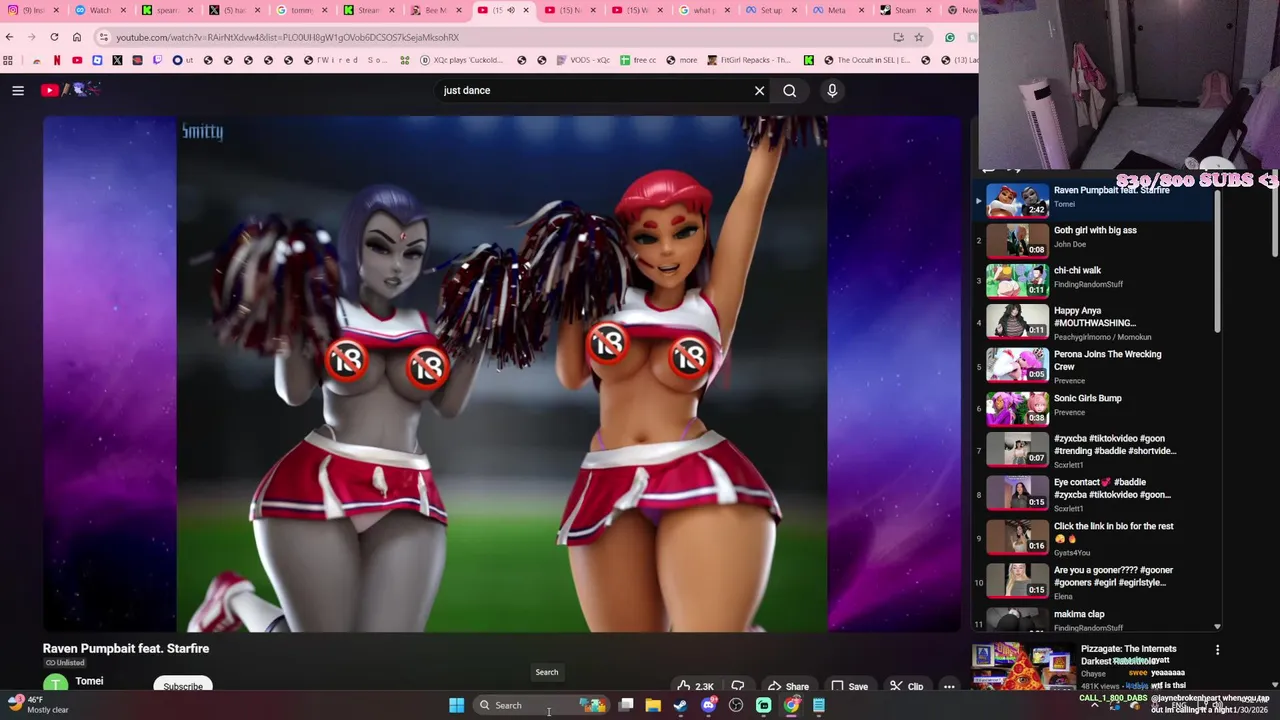Switch to the 'tommy' Google tab
This screenshot has height=720, width=1280.
point(300,10)
